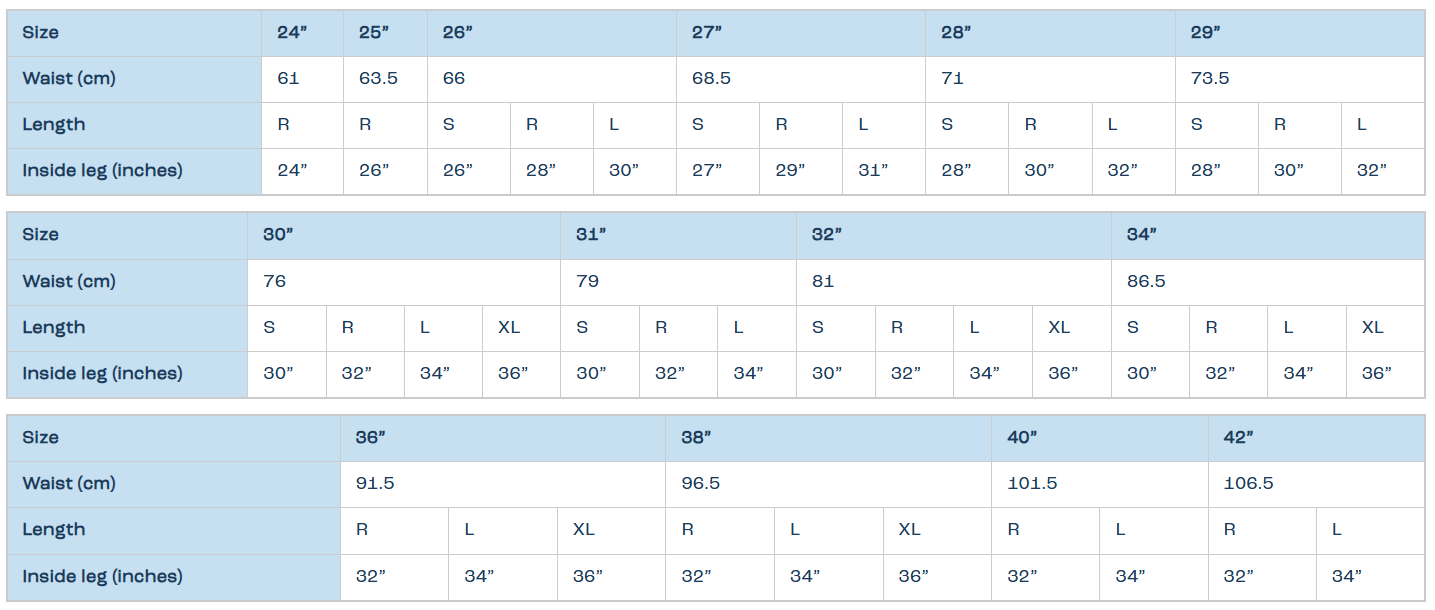Click the 31" inside leg cell
This screenshot has width=1435, height=610.
873,170
